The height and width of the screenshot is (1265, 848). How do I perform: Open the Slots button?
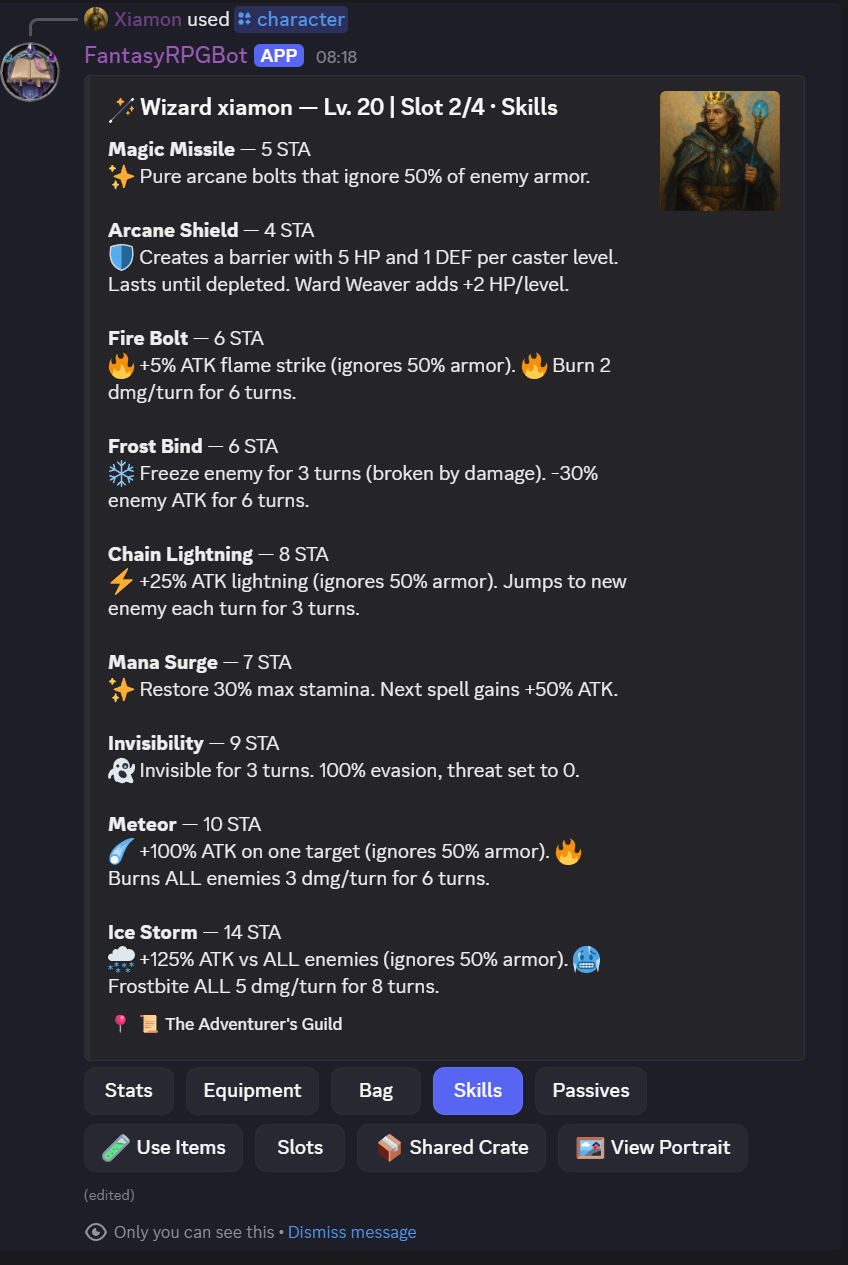[x=300, y=1148]
